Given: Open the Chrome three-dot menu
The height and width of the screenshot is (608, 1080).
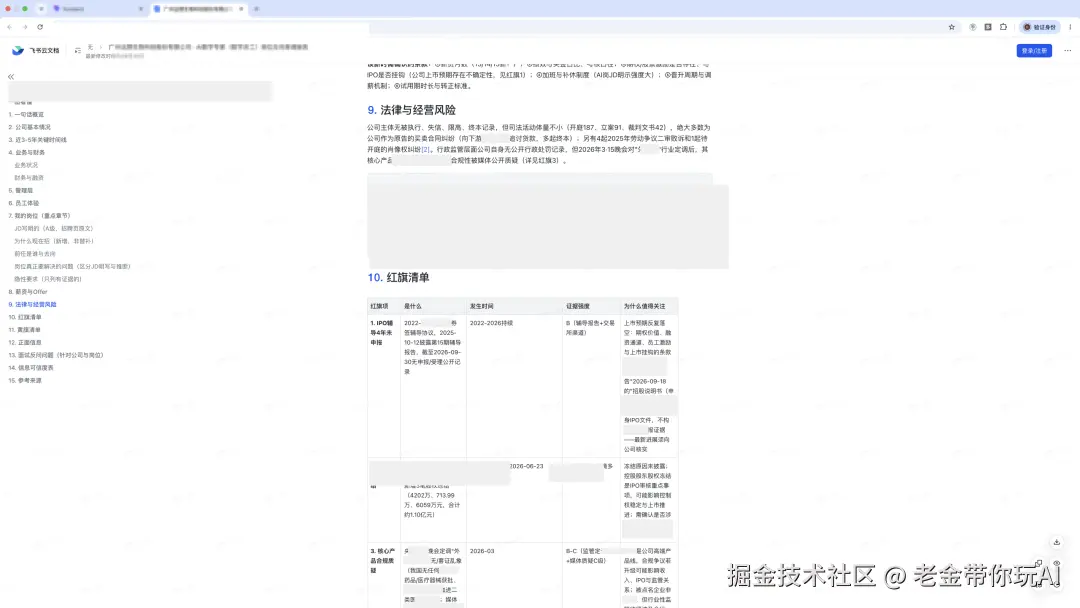Looking at the screenshot, I should point(1070,27).
